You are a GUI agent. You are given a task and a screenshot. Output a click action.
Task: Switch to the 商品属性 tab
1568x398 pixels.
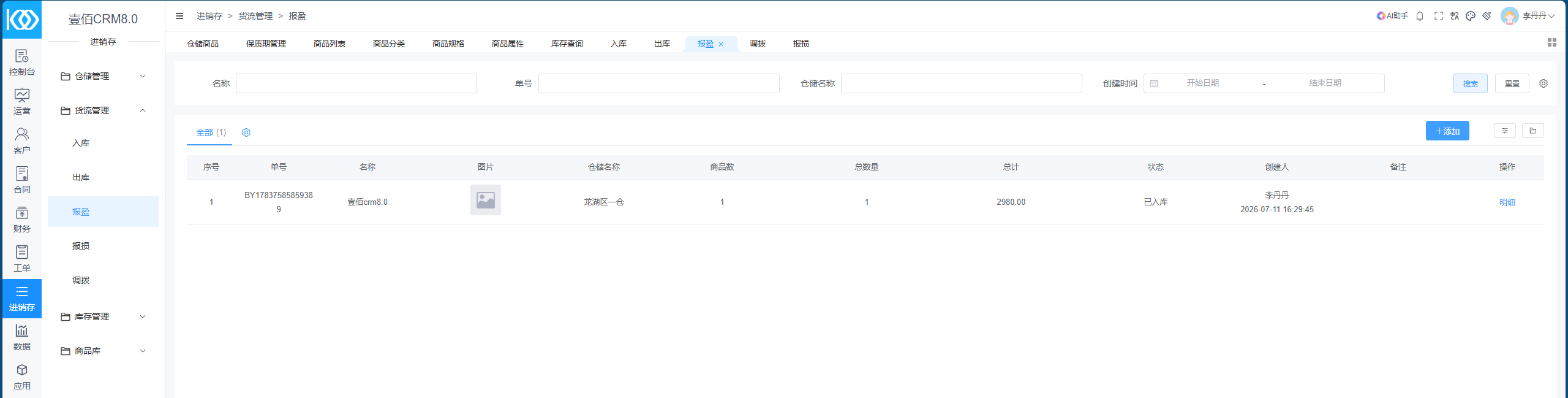pyautogui.click(x=508, y=44)
